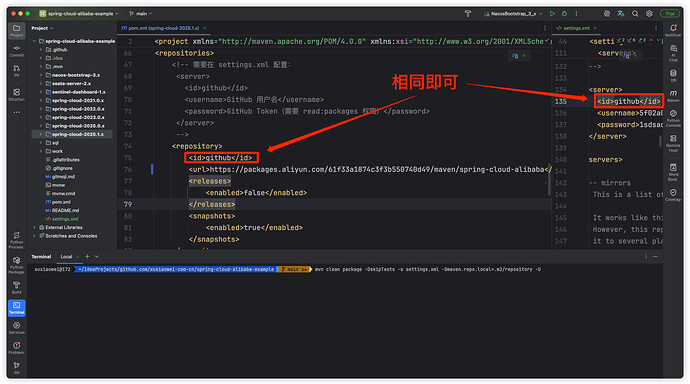Image resolution: width=690 pixels, height=384 pixels.
Task: Open the Structure tool window
Action: (x=16, y=95)
